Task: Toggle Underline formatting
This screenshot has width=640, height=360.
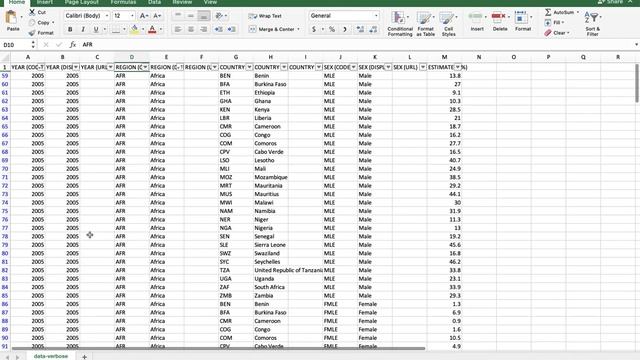Action: pos(96,29)
